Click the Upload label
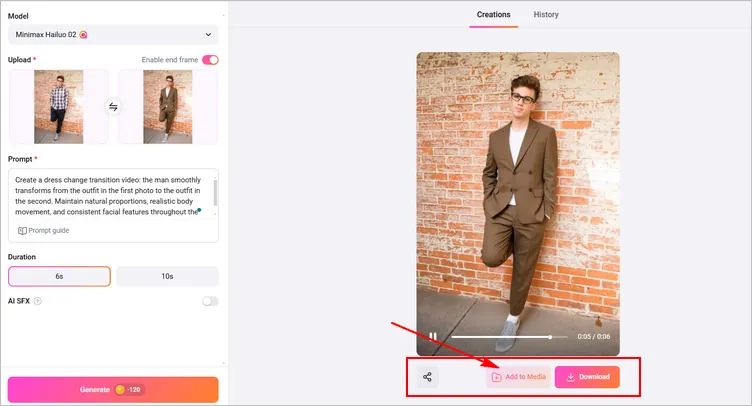This screenshot has height=406, width=752. 19,60
